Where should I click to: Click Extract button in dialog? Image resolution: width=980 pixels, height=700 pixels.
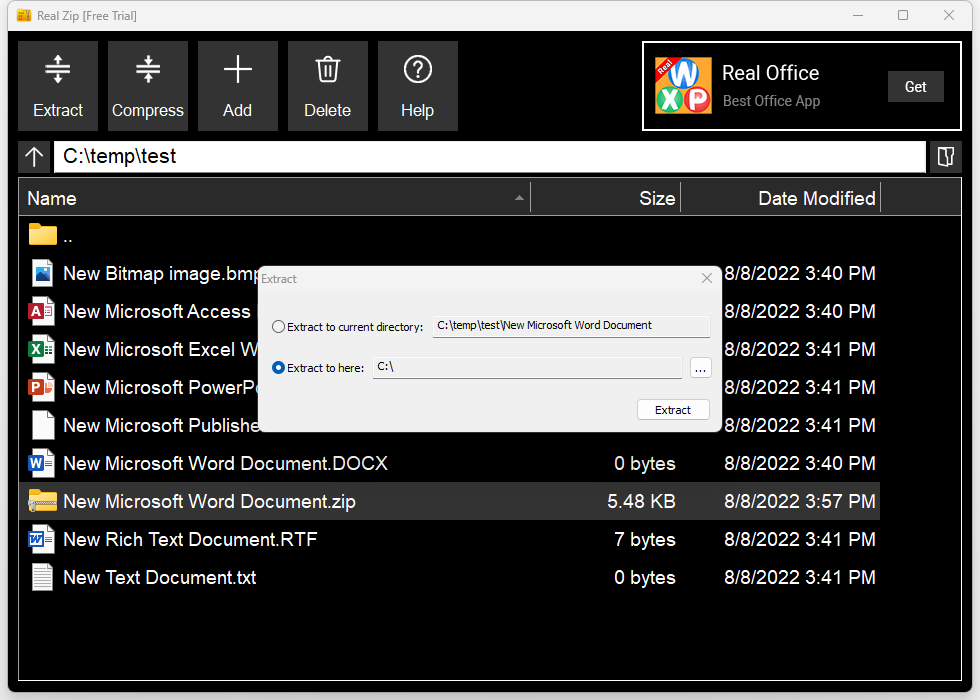tap(673, 410)
